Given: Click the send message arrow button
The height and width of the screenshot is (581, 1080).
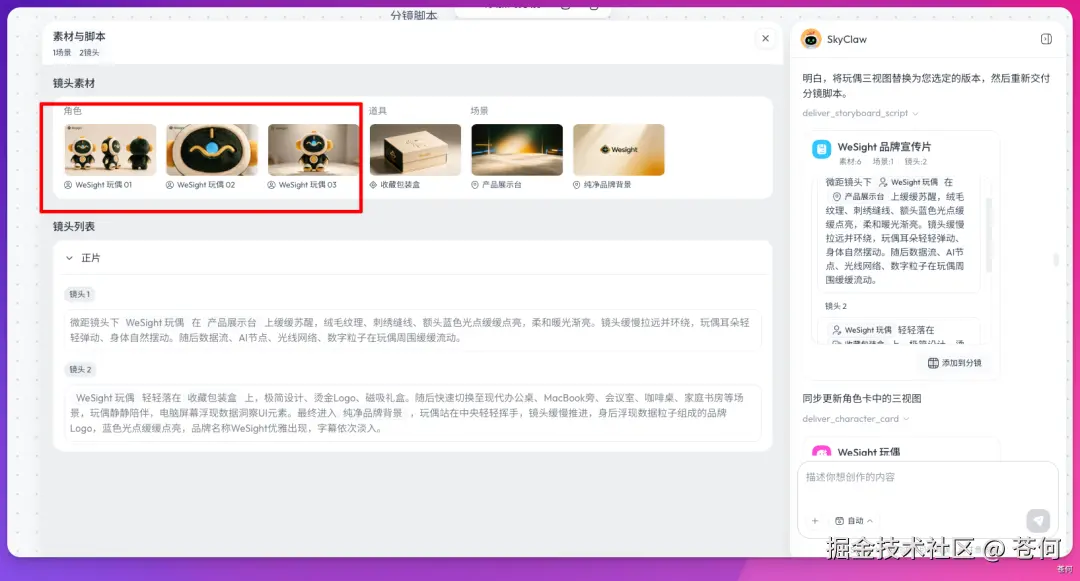Looking at the screenshot, I should [1038, 520].
